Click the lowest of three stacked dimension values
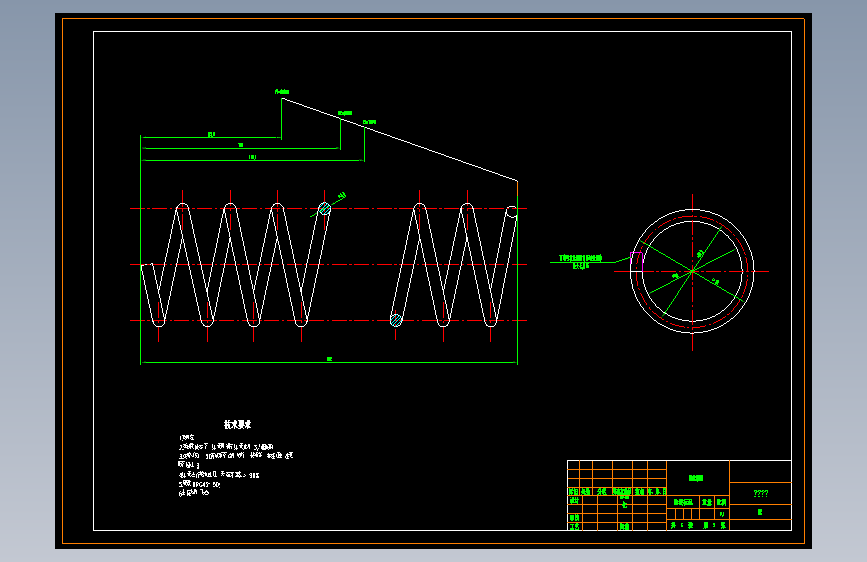The image size is (867, 562). [x=253, y=158]
